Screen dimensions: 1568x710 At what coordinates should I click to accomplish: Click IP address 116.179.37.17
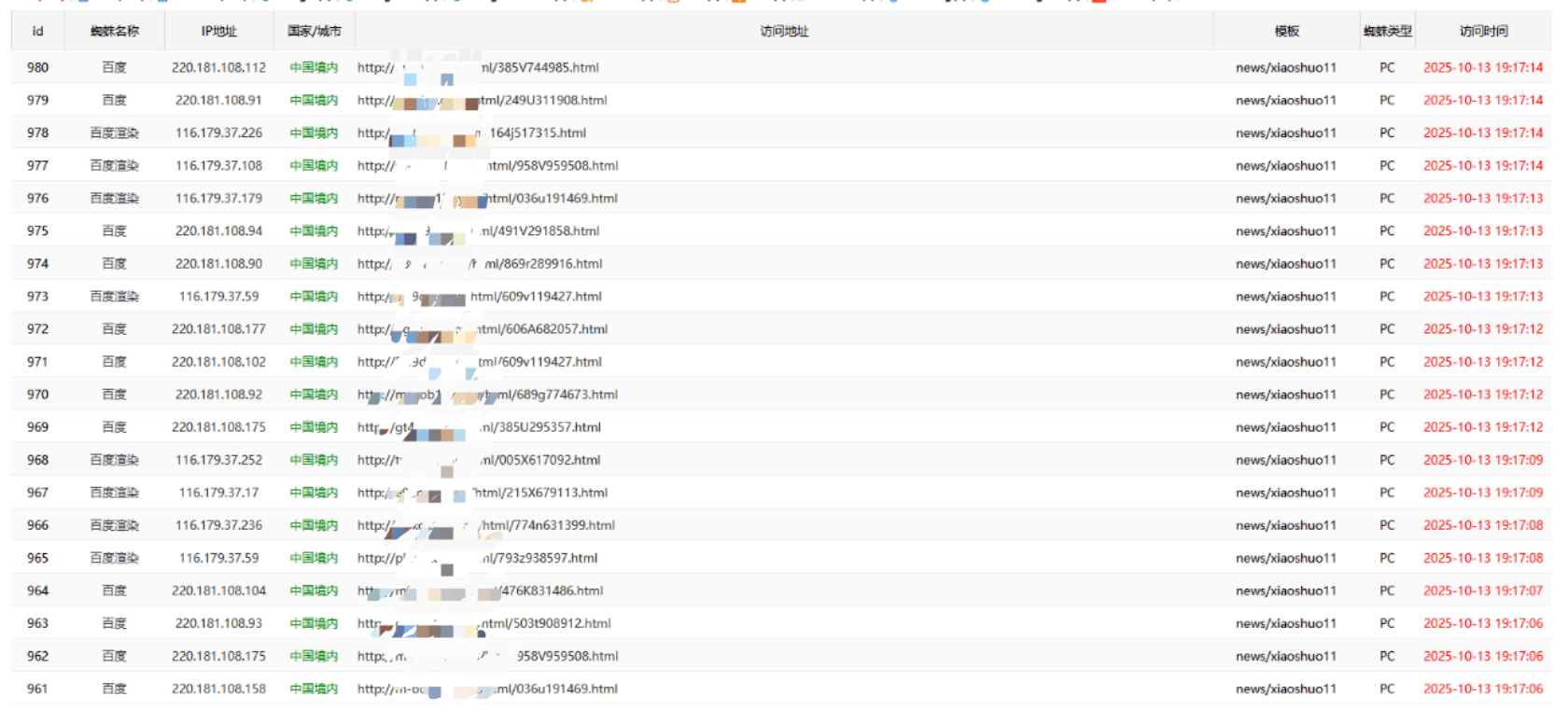pos(218,493)
